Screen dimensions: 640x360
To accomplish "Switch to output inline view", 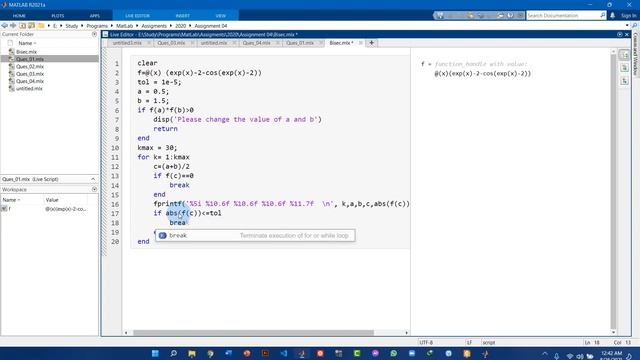I will (x=624, y=68).
